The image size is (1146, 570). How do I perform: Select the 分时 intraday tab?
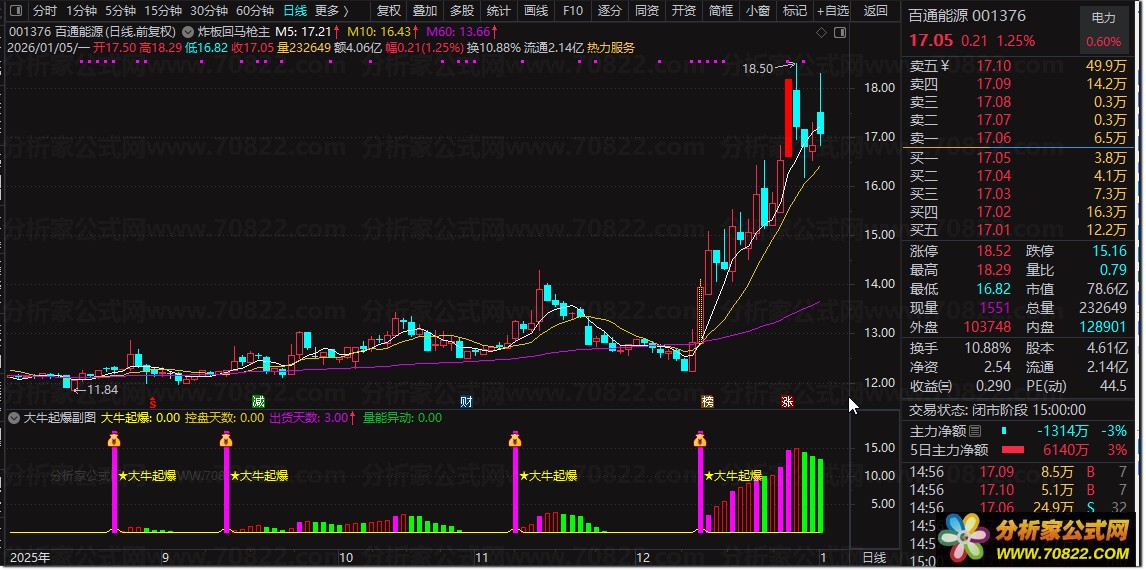coord(45,11)
